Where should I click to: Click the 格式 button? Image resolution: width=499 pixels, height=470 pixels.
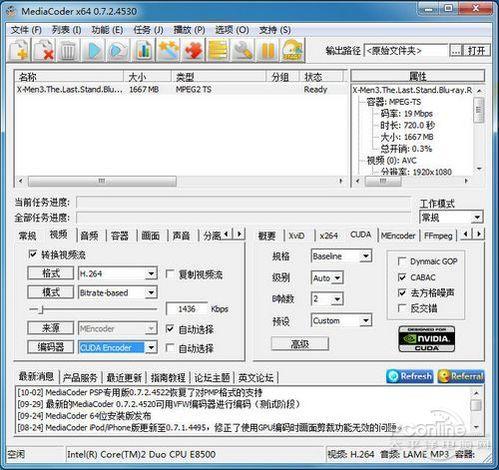[x=51, y=273]
